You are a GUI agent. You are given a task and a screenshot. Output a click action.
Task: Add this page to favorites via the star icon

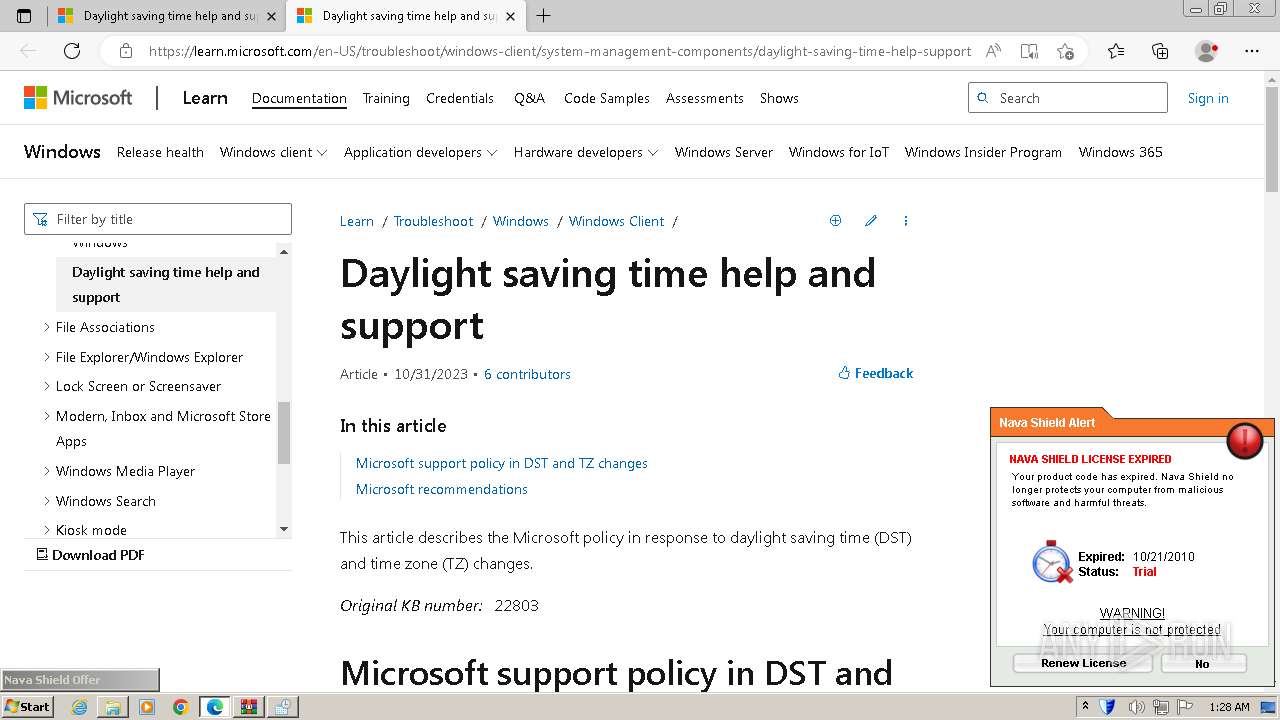point(1065,51)
